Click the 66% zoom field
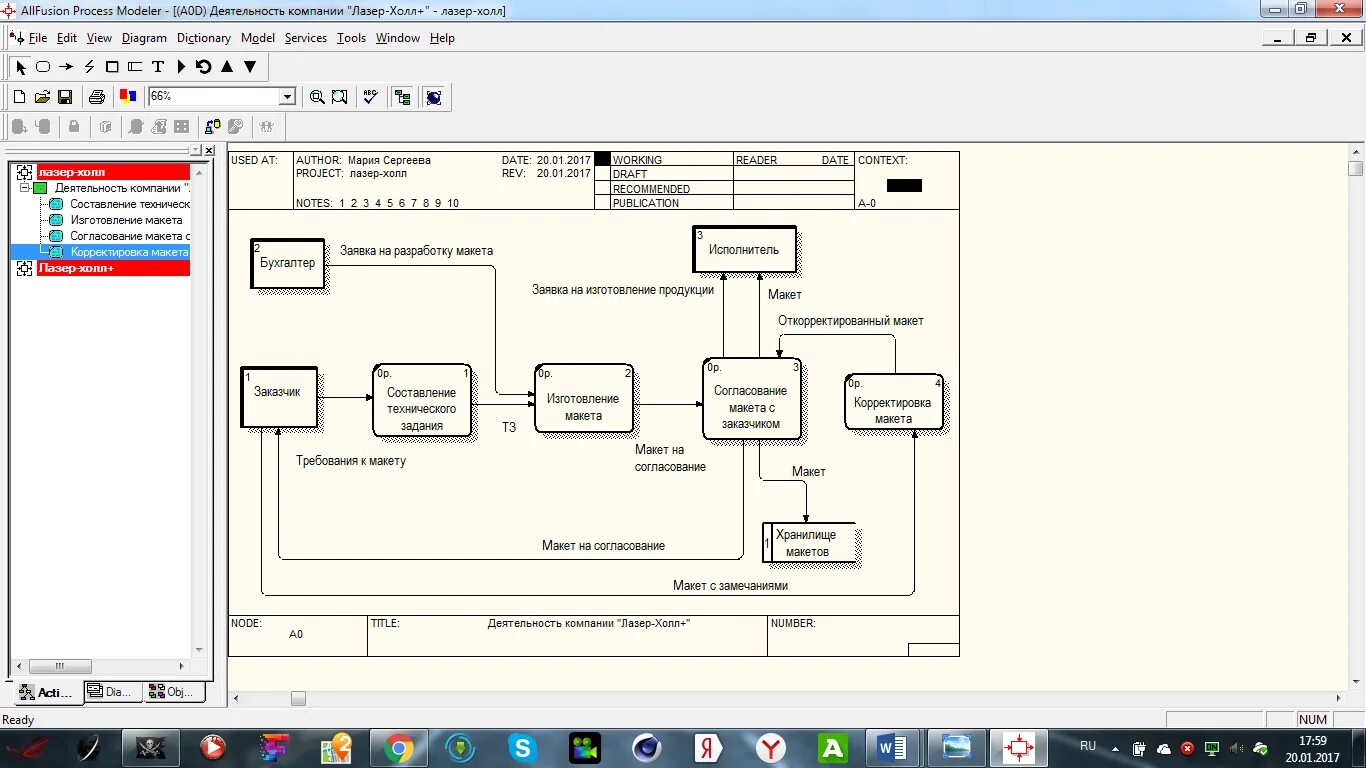 coord(214,97)
